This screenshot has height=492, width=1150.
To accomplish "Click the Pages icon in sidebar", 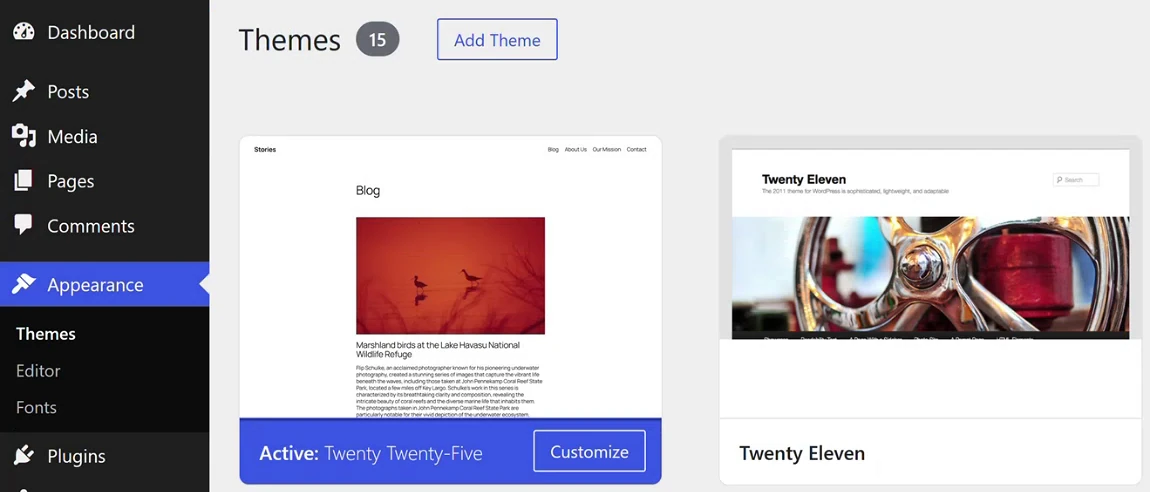I will click(x=23, y=181).
